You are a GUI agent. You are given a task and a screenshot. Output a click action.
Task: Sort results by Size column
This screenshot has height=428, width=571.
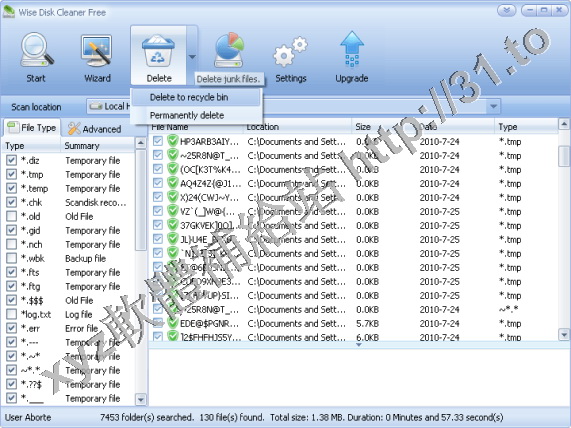(x=384, y=127)
